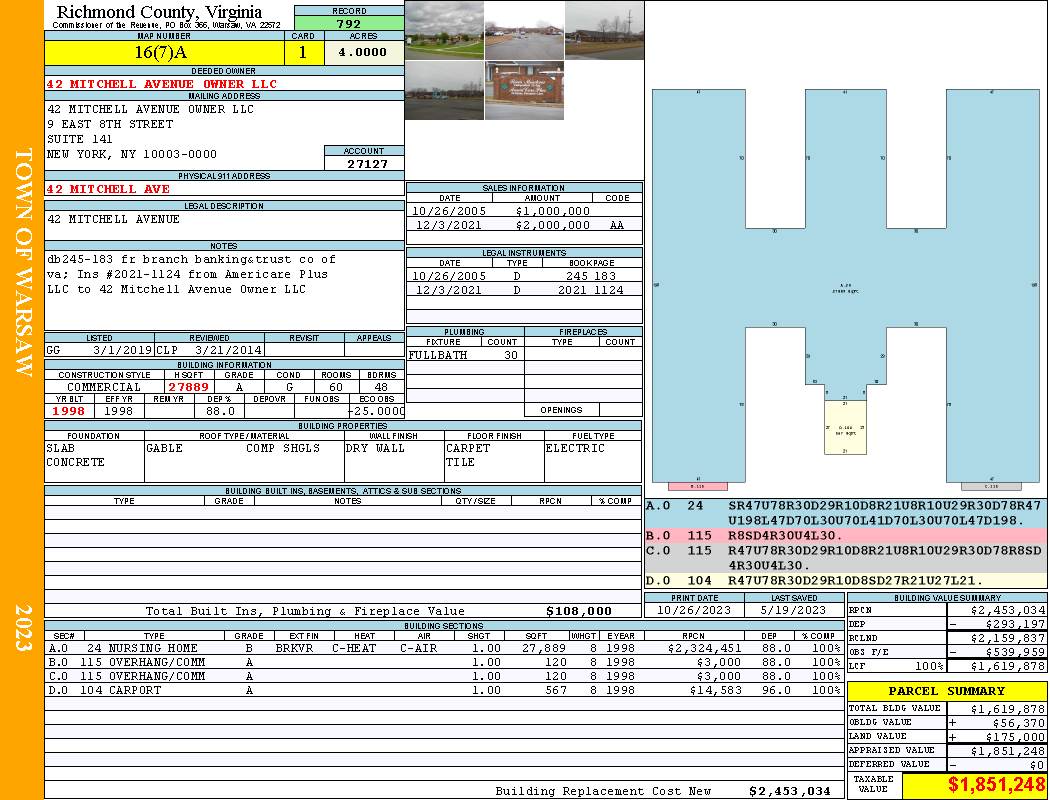The image size is (1050, 800).
Task: Click the account number 27127 box
Action: tap(364, 164)
